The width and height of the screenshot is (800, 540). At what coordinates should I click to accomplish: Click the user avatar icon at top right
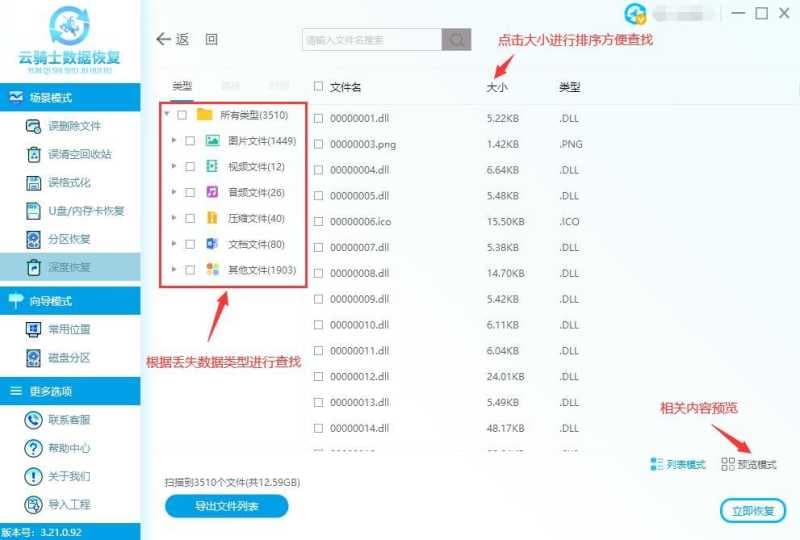click(x=635, y=14)
